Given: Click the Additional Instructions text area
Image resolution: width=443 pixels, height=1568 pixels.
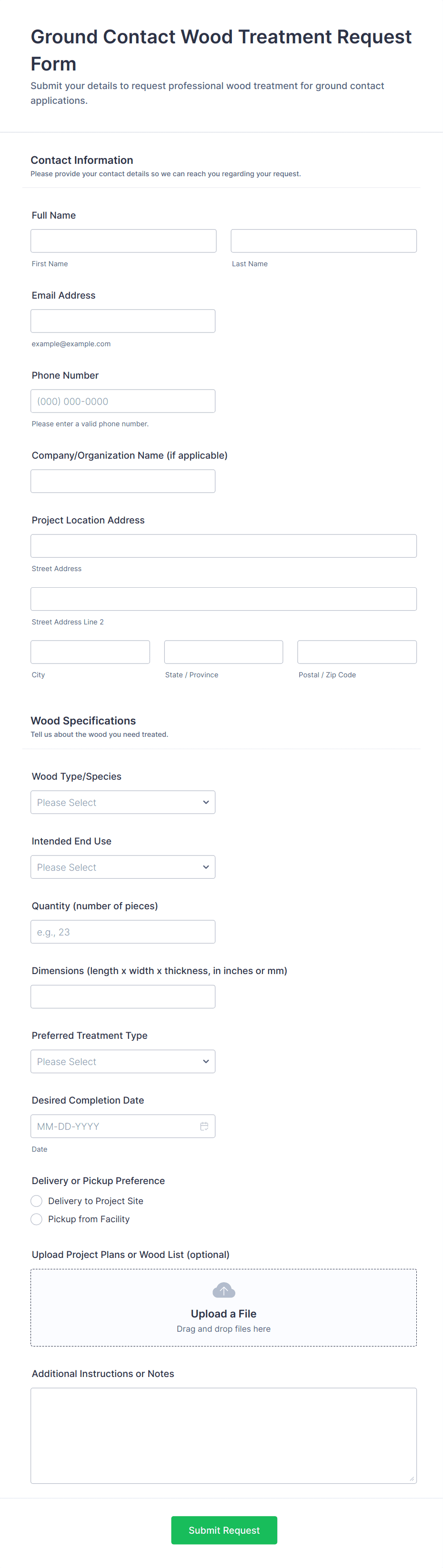Looking at the screenshot, I should coord(223,1435).
